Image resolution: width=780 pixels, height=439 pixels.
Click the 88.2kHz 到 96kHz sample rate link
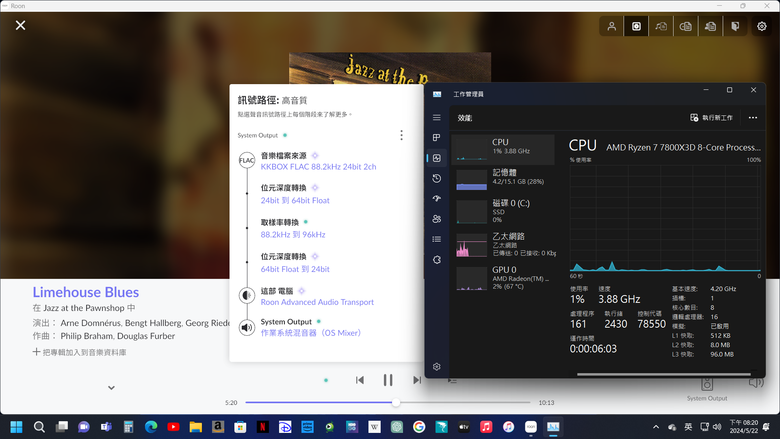pos(293,235)
